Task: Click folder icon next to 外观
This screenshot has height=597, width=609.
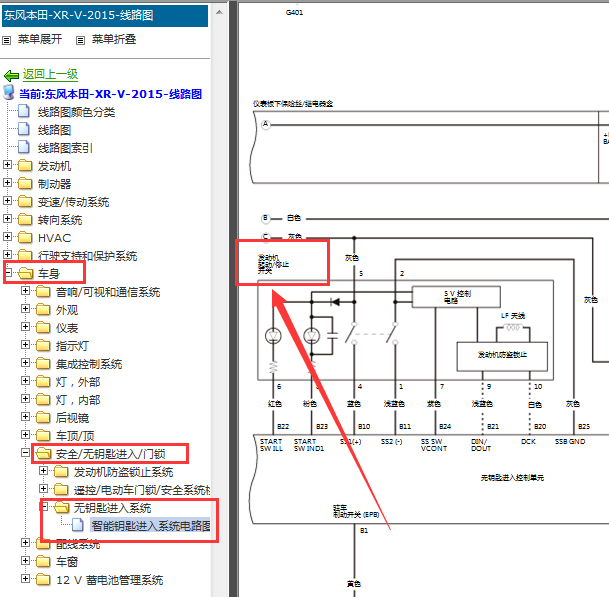Action: point(43,310)
